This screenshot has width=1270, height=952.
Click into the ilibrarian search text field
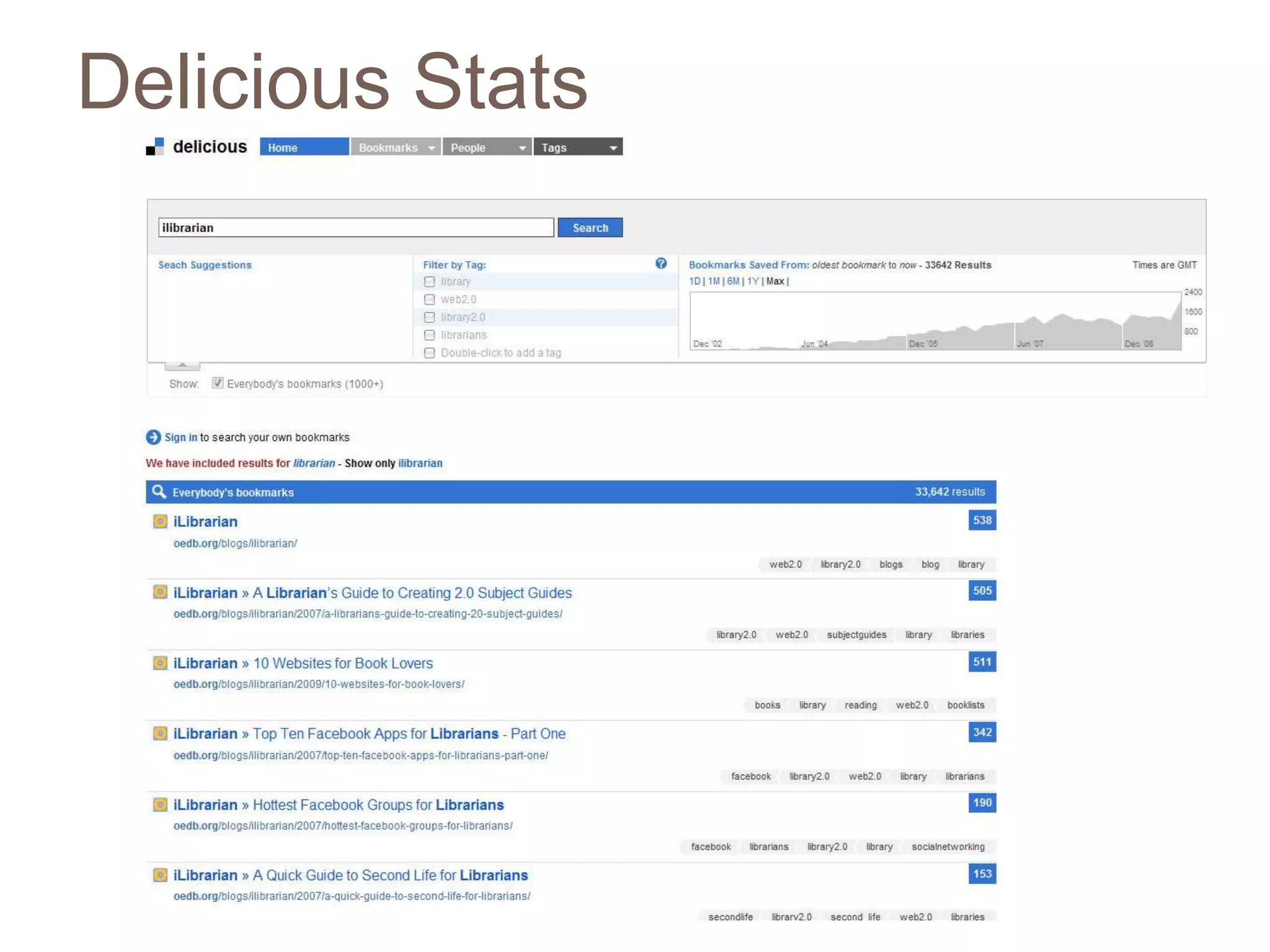[356, 227]
